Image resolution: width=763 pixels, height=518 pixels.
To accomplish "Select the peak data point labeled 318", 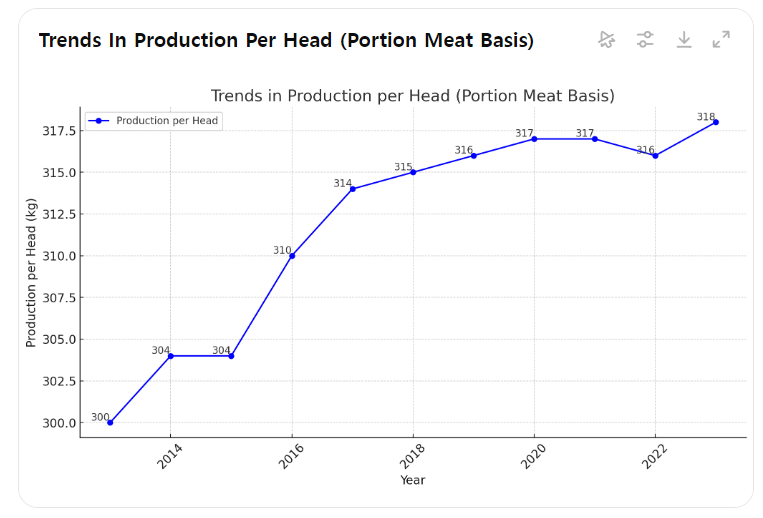I will (716, 122).
